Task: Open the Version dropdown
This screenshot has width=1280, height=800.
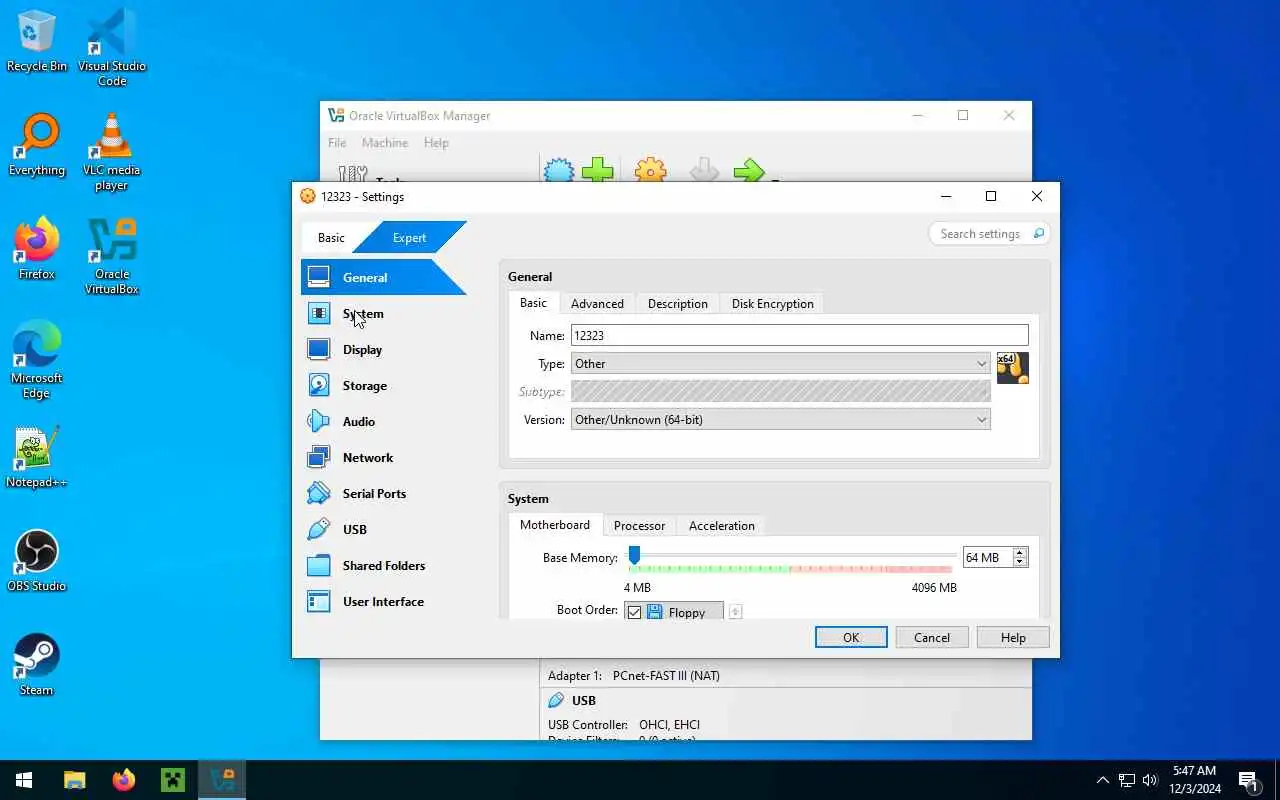Action: (x=781, y=419)
